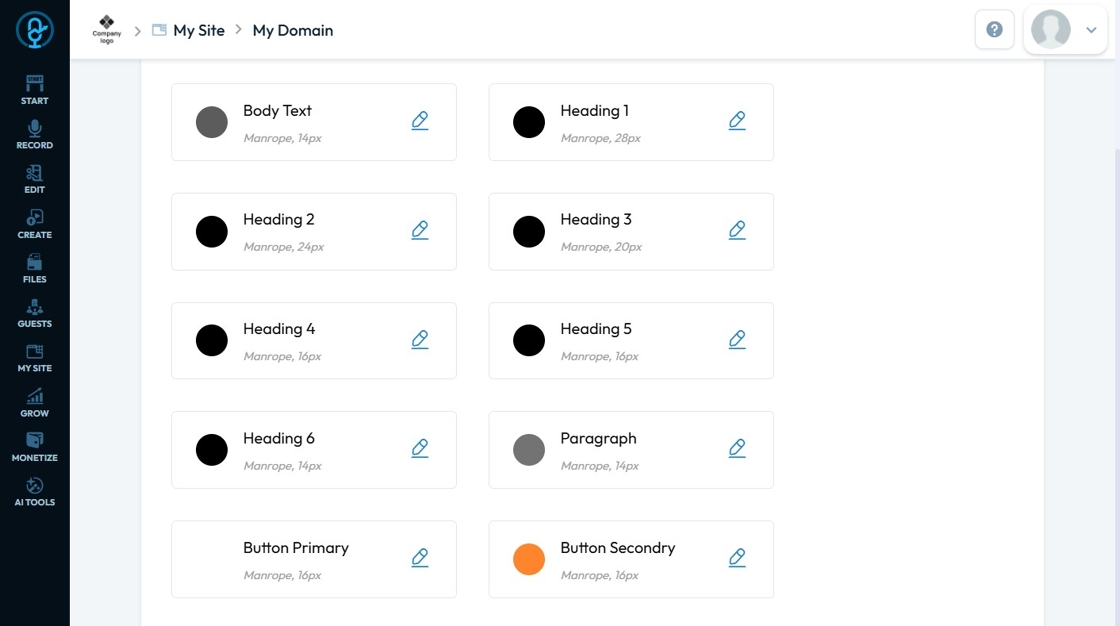Viewport: 1120px width, 626px height.
Task: Click the help question mark icon
Action: coord(994,30)
